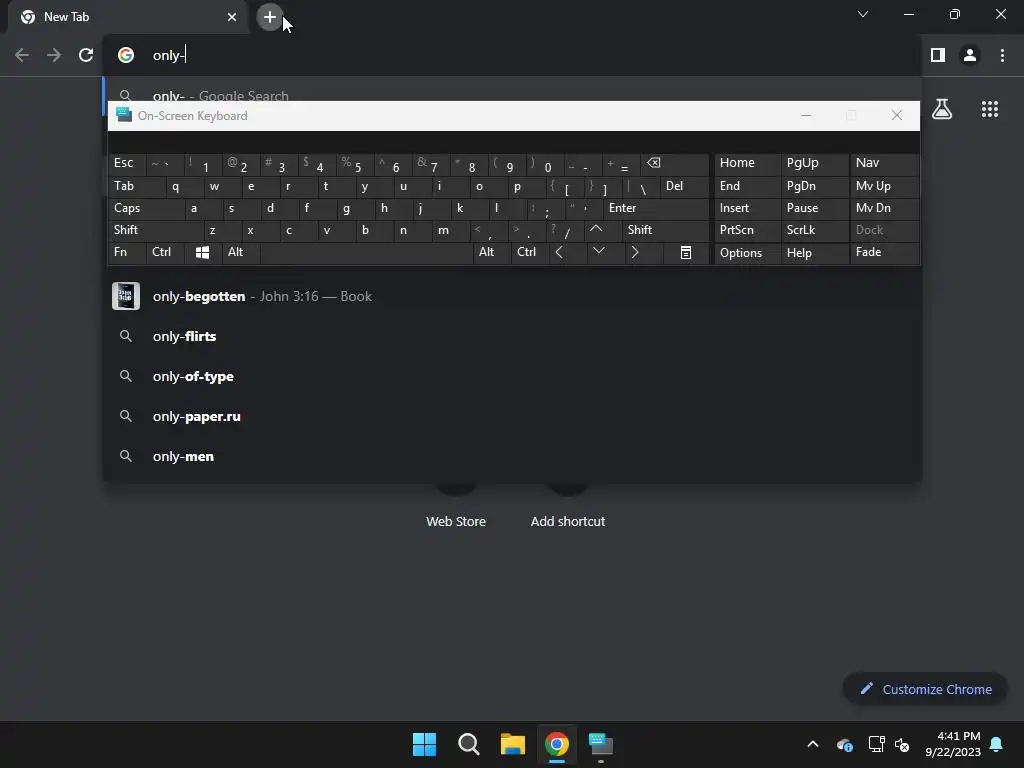Open Chrome Labs flask icon
Viewport: 1024px width, 768px height.
(x=942, y=109)
